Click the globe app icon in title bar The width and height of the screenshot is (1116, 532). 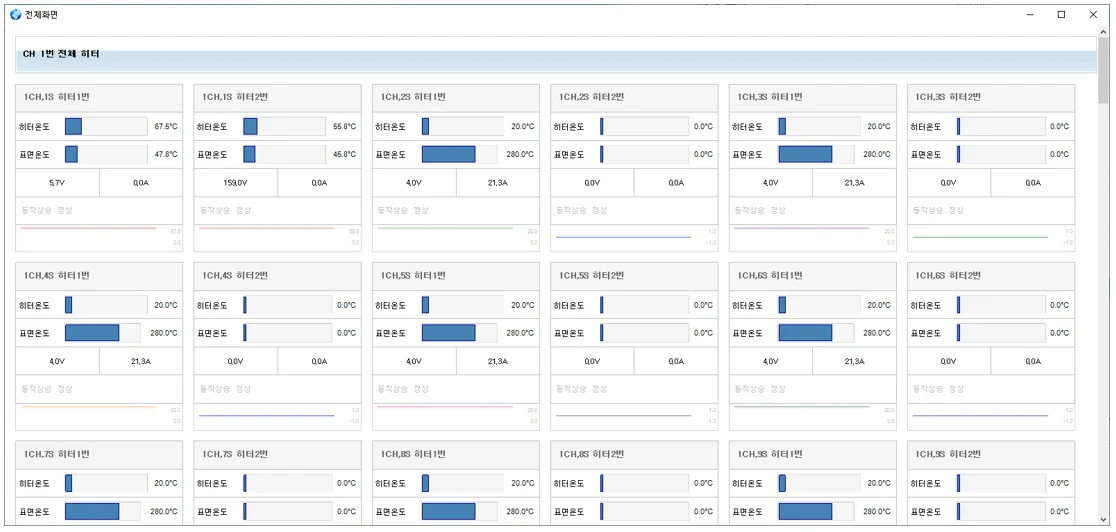pos(16,14)
